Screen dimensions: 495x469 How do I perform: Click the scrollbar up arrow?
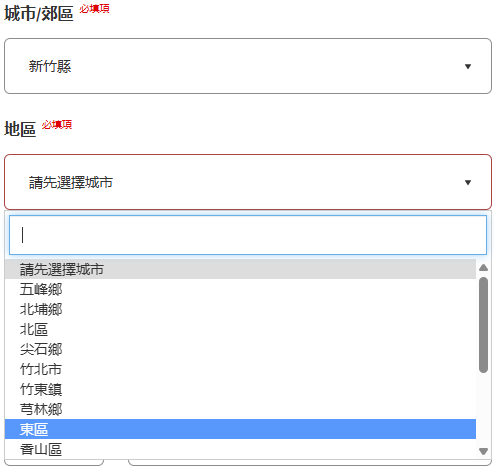tap(483, 268)
